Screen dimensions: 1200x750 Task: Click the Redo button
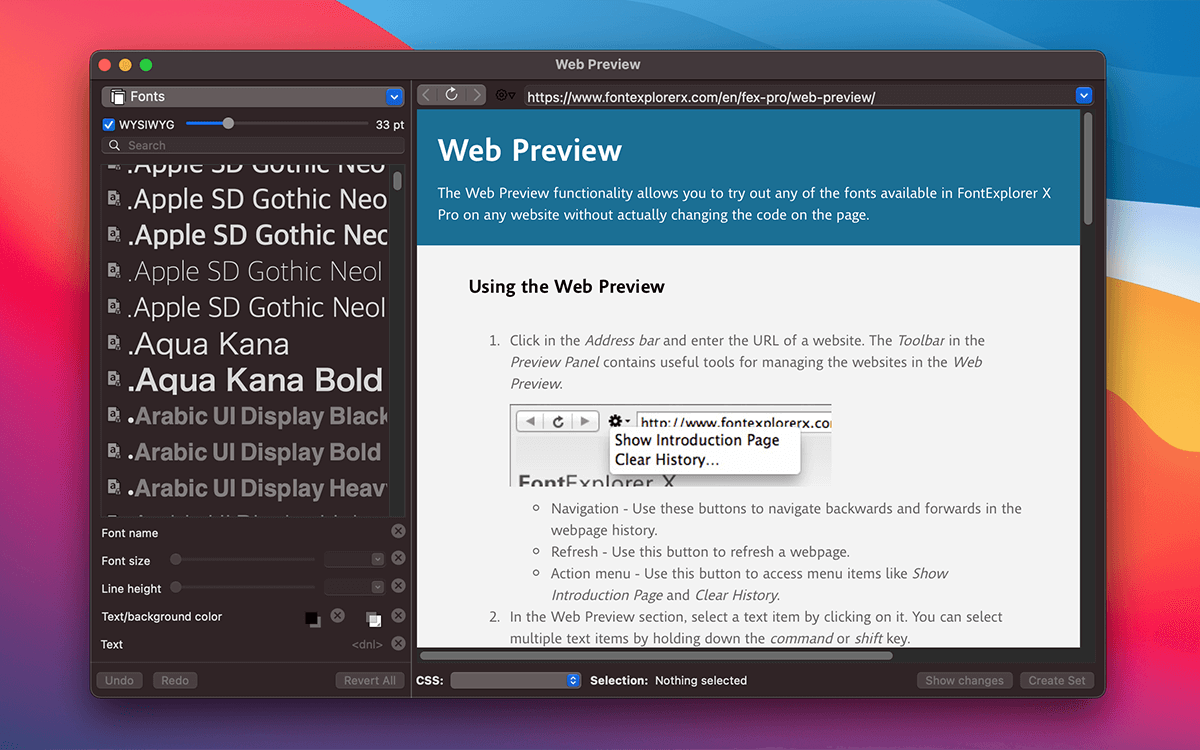pos(175,680)
